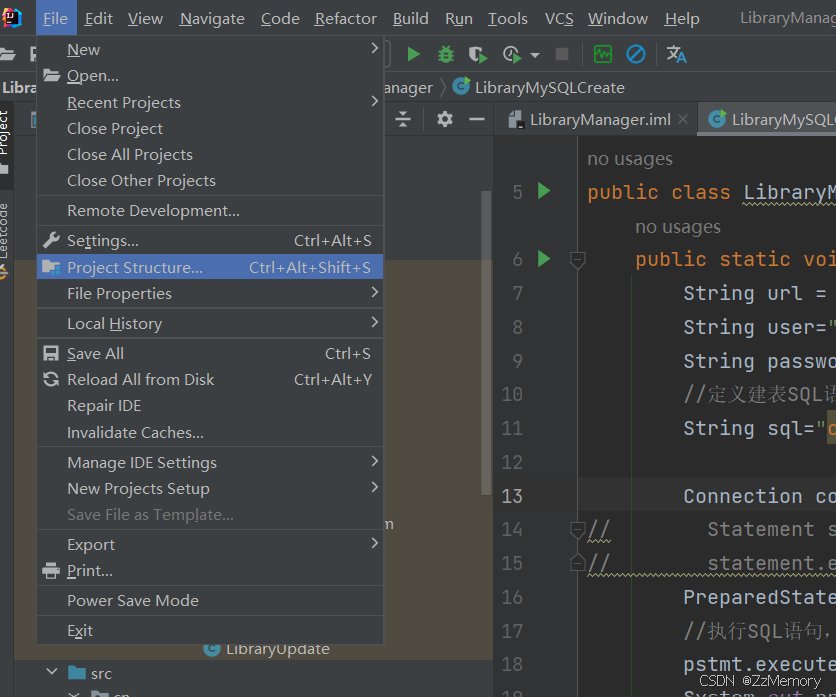Click the open folder toolbar icon
836x697 pixels.
coord(7,54)
